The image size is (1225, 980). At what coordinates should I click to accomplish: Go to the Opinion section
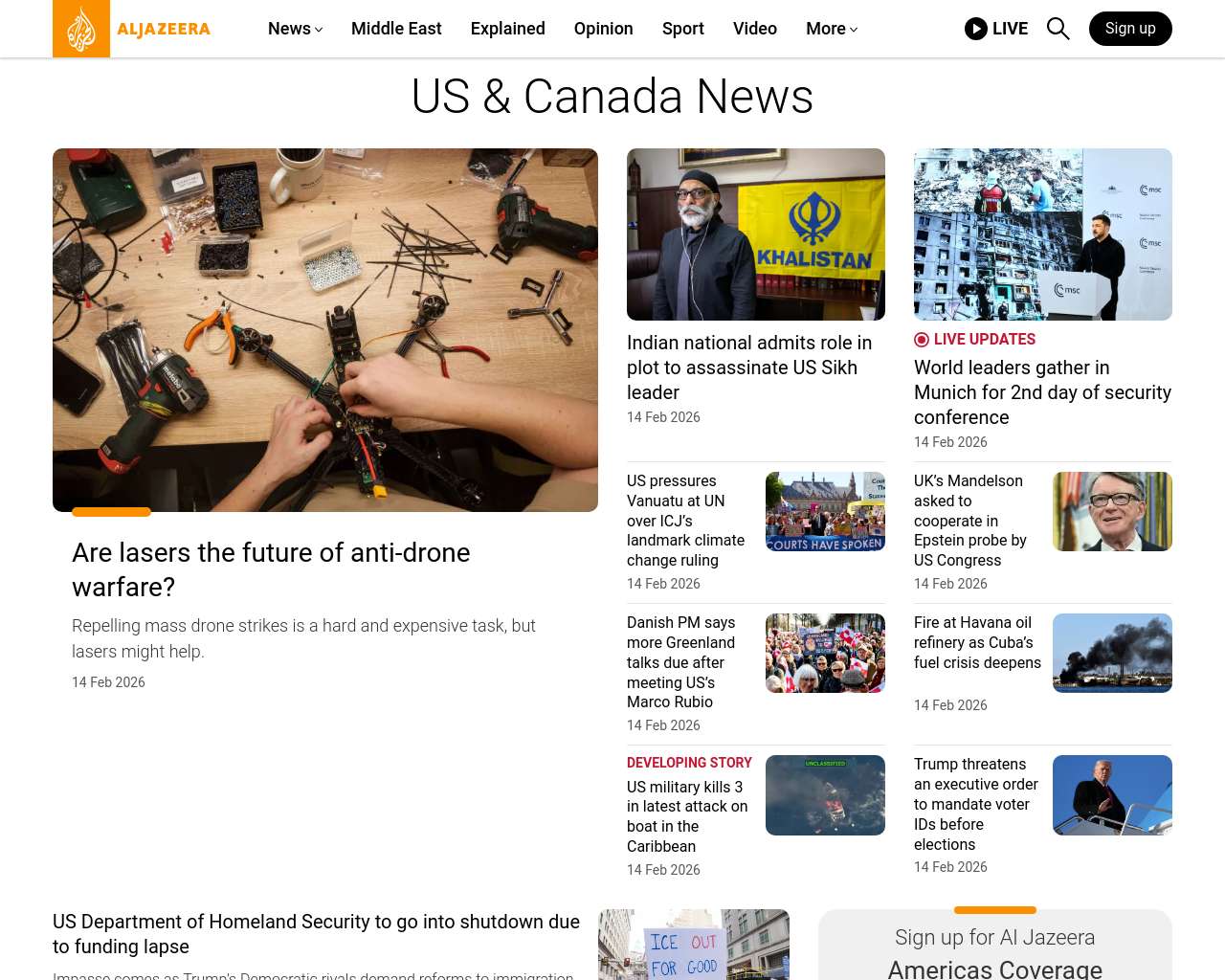[604, 29]
